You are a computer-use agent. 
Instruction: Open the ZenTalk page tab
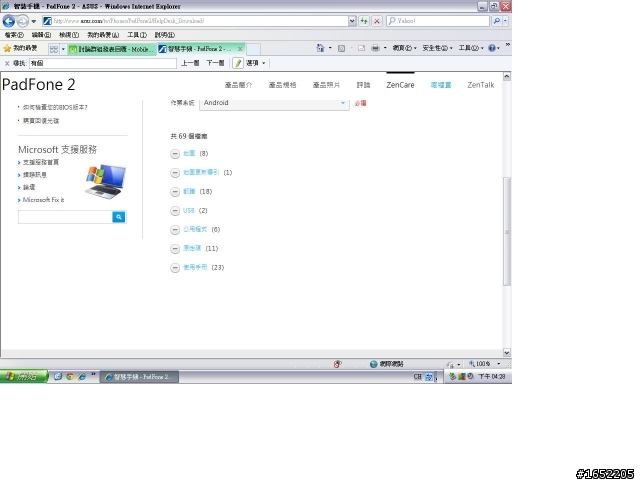tap(481, 85)
